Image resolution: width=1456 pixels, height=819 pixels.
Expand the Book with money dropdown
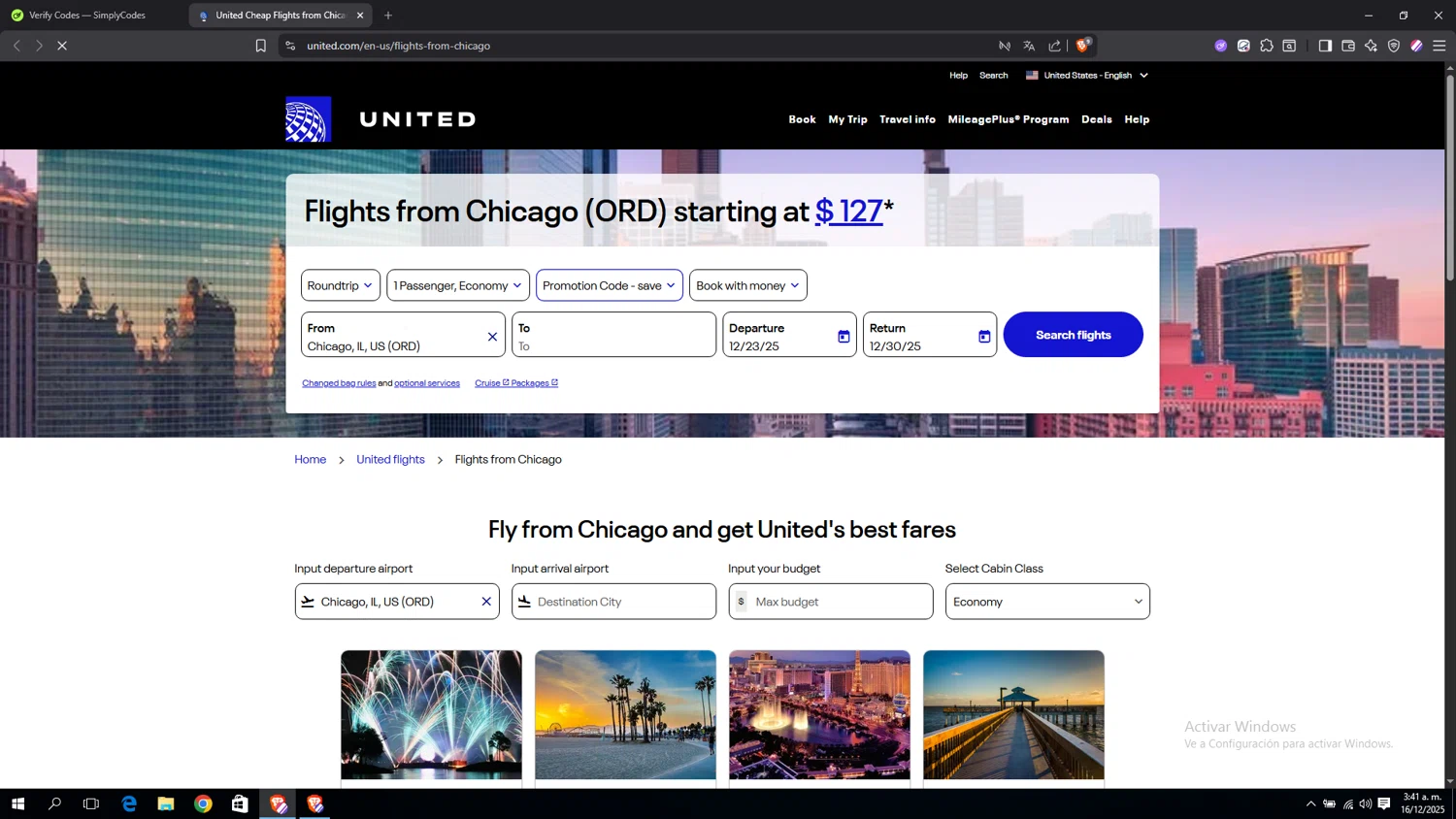pyautogui.click(x=748, y=285)
